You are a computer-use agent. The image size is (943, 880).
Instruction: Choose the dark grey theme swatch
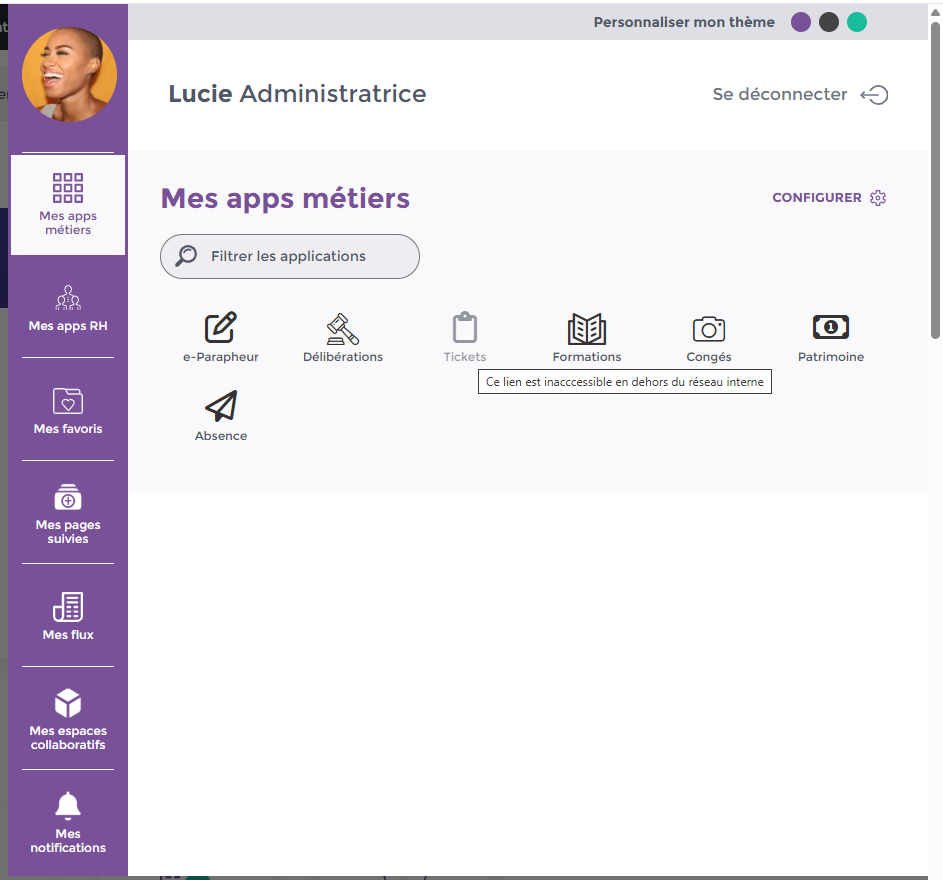(x=829, y=22)
